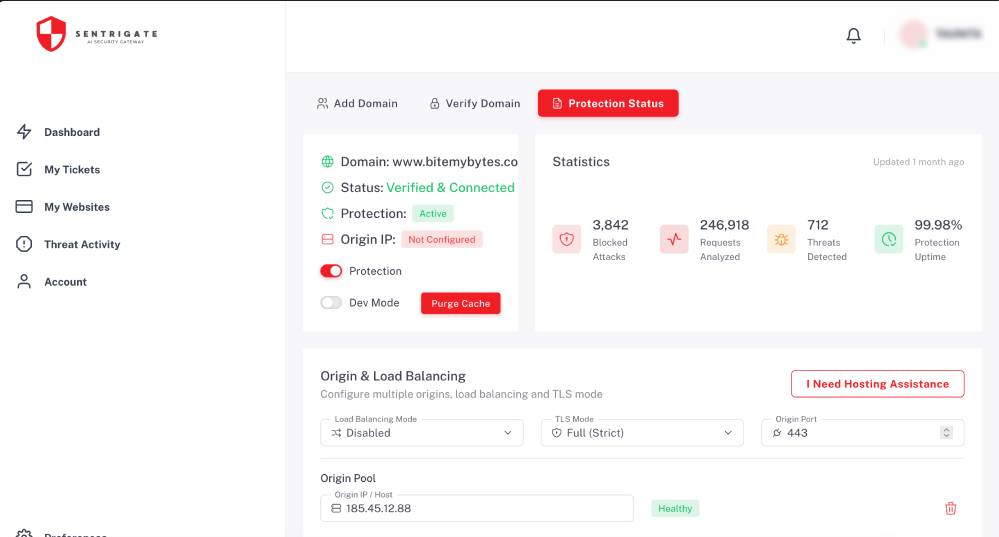This screenshot has width=999, height=537.
Task: Click the Healthy status badge
Action: 675,508
